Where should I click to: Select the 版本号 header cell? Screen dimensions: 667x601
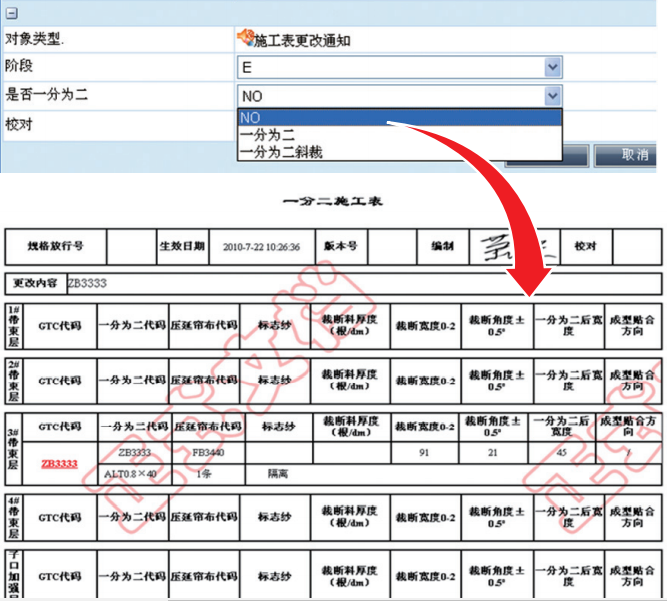341,246
